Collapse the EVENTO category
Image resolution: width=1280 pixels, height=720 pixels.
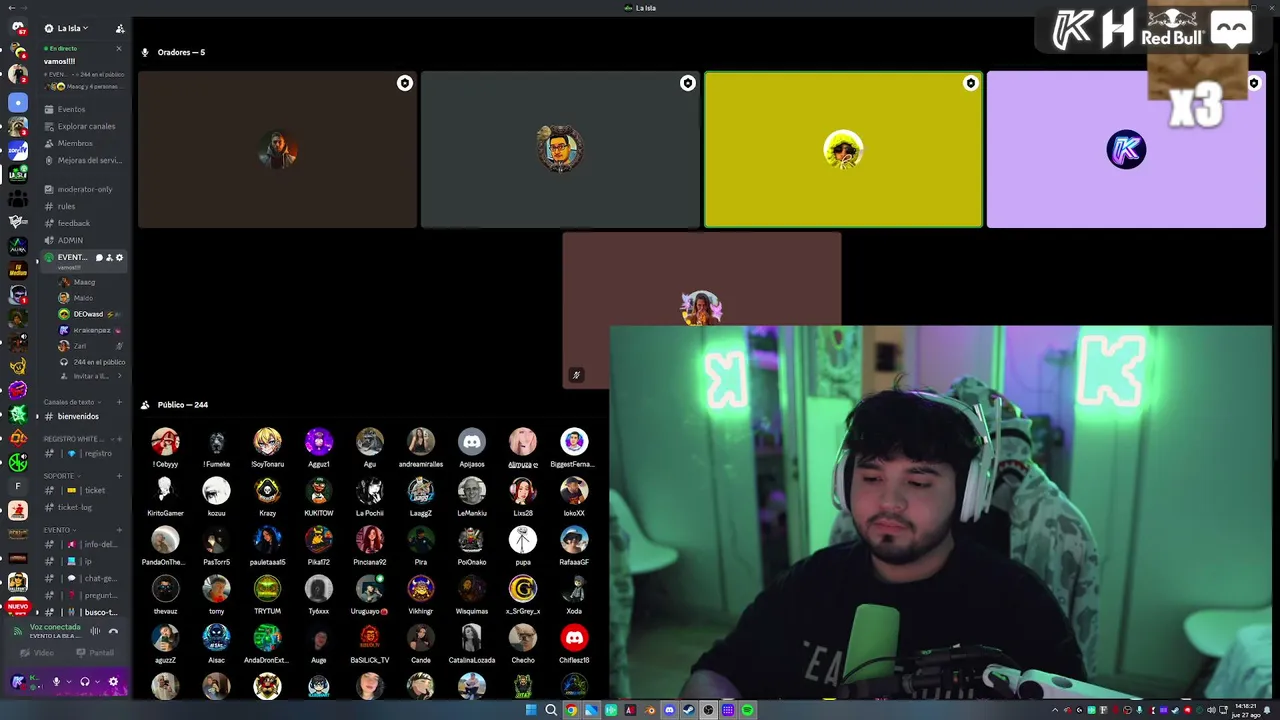58,530
